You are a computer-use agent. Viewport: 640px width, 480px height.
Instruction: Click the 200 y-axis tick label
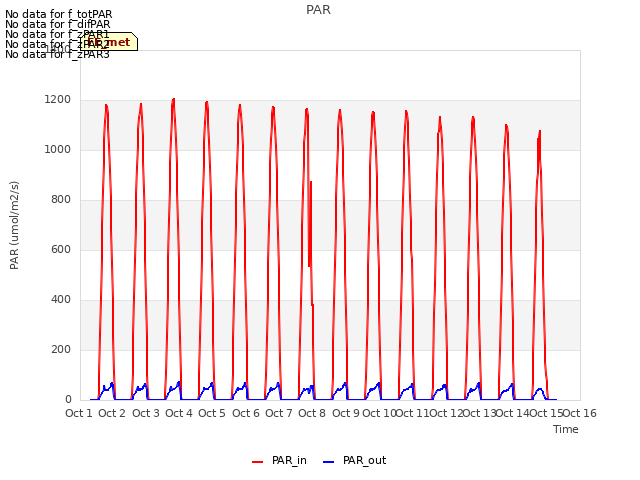pyautogui.click(x=61, y=349)
